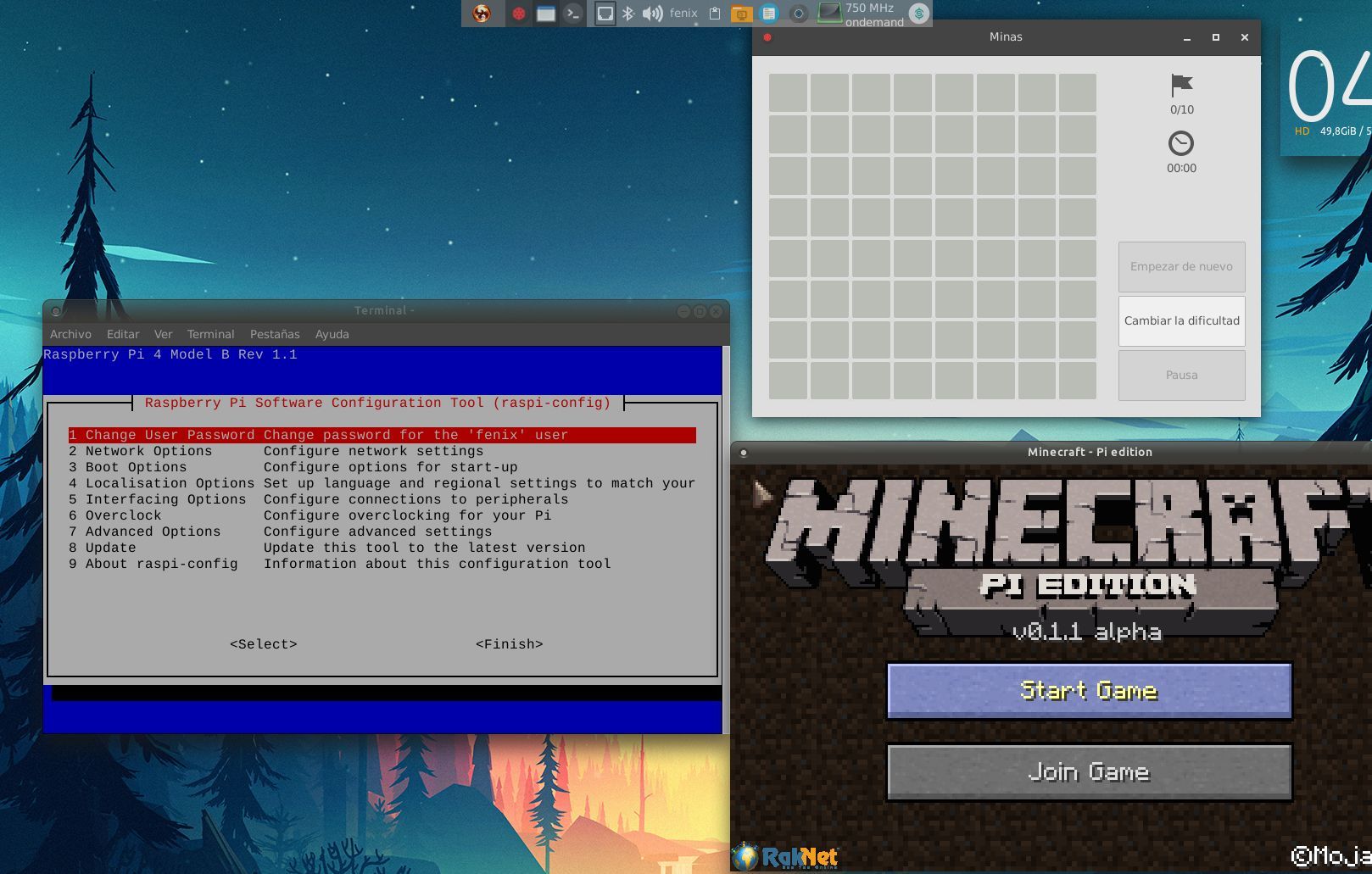The width and height of the screenshot is (1372, 874).
Task: Click the 'Pausa' button in Minas
Action: pos(1181,375)
